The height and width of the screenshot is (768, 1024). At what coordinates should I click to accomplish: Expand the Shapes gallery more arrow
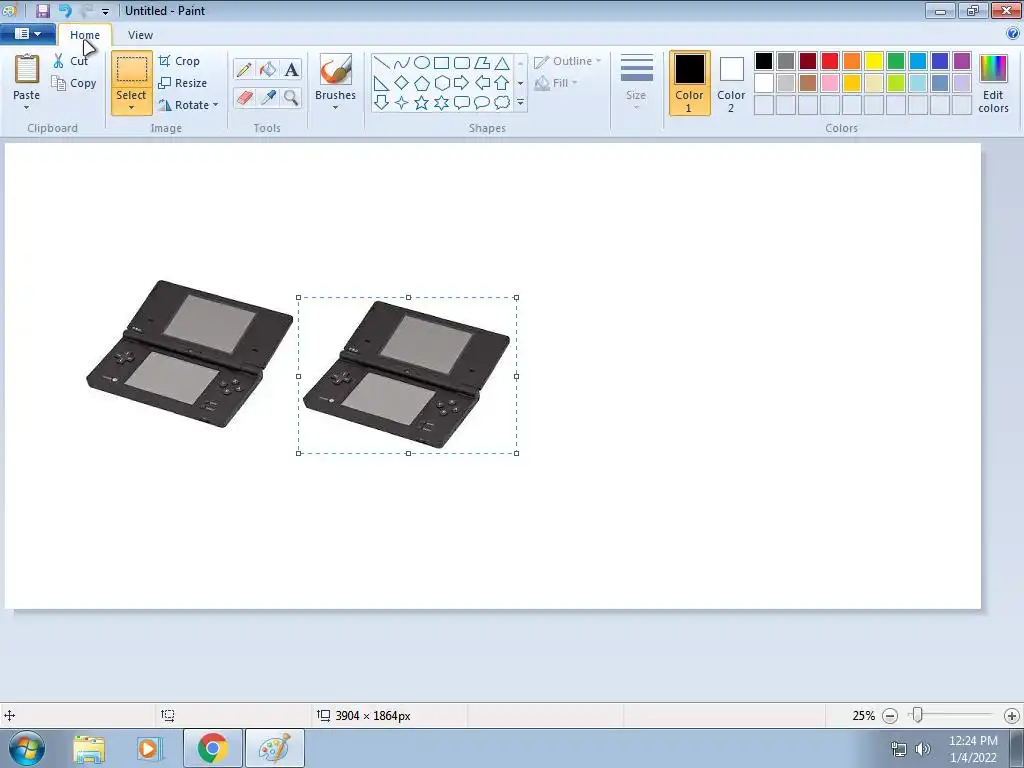coord(520,103)
